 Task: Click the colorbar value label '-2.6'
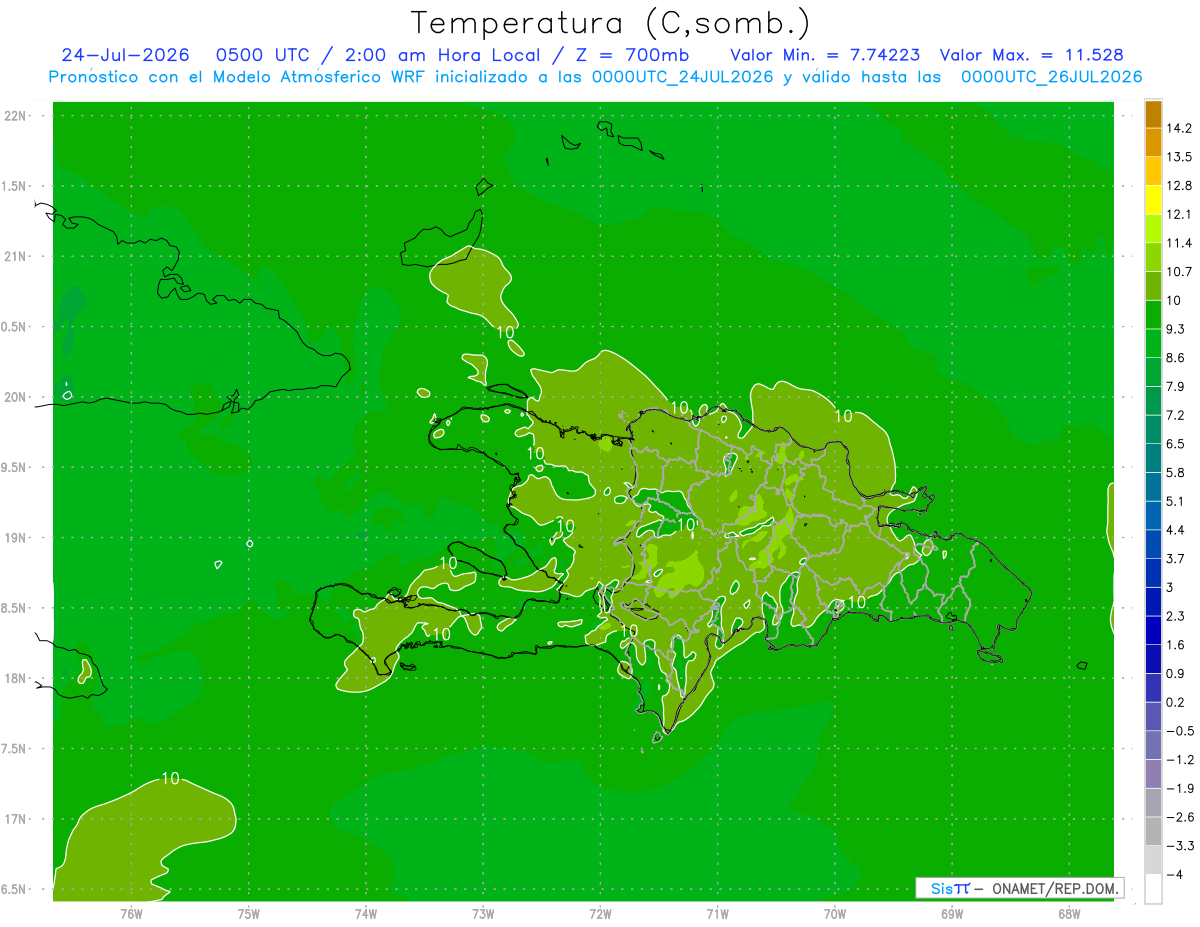(1180, 816)
